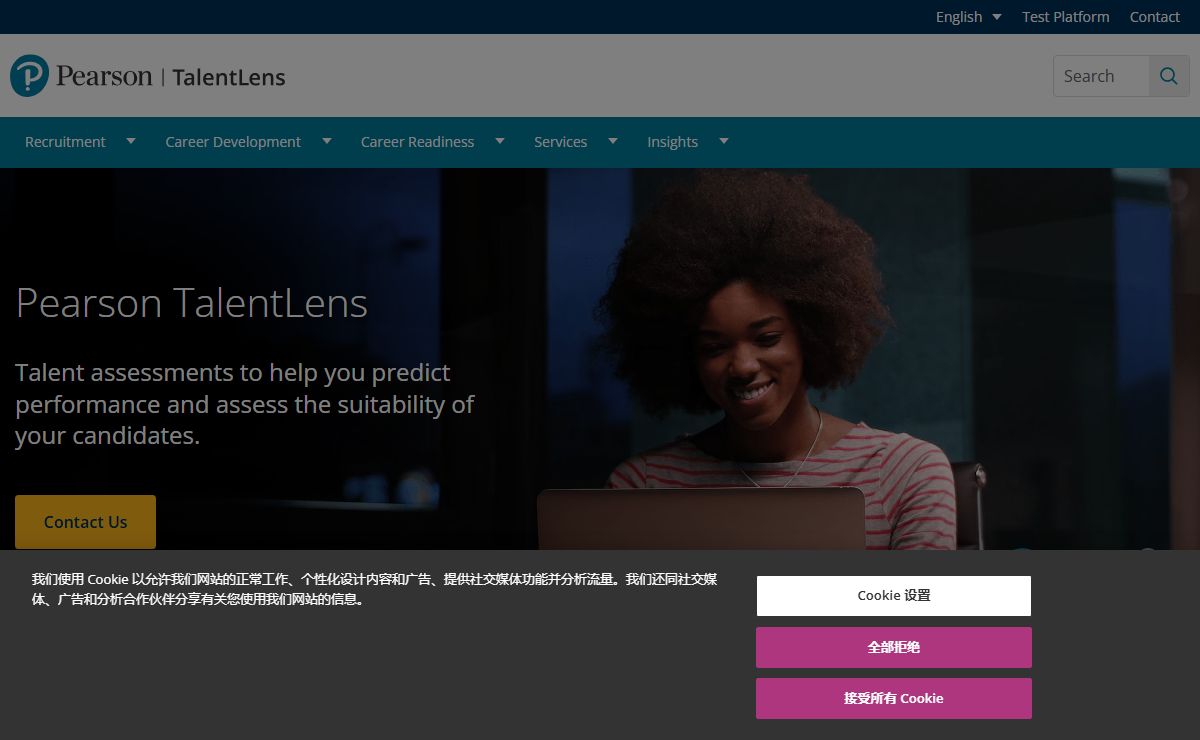Open the Career Readiness menu item
The height and width of the screenshot is (740, 1200).
pos(417,142)
